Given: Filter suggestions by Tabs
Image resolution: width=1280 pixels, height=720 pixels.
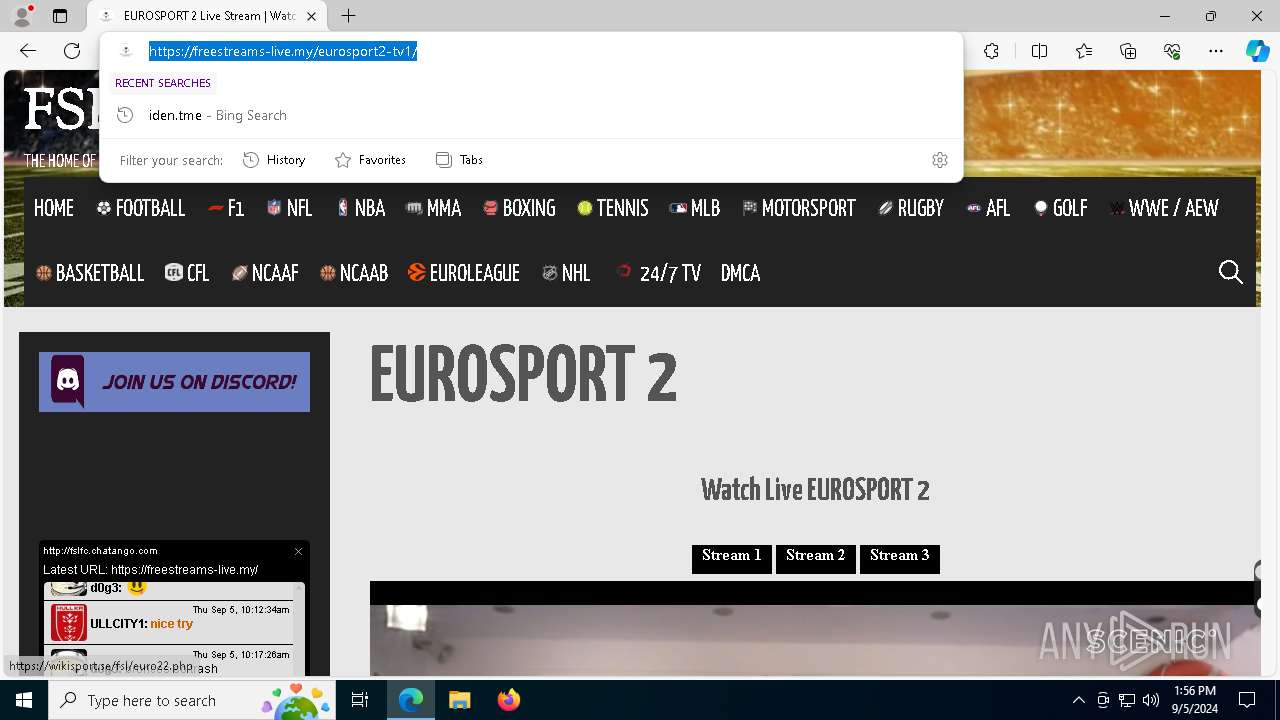Looking at the screenshot, I should click(459, 160).
